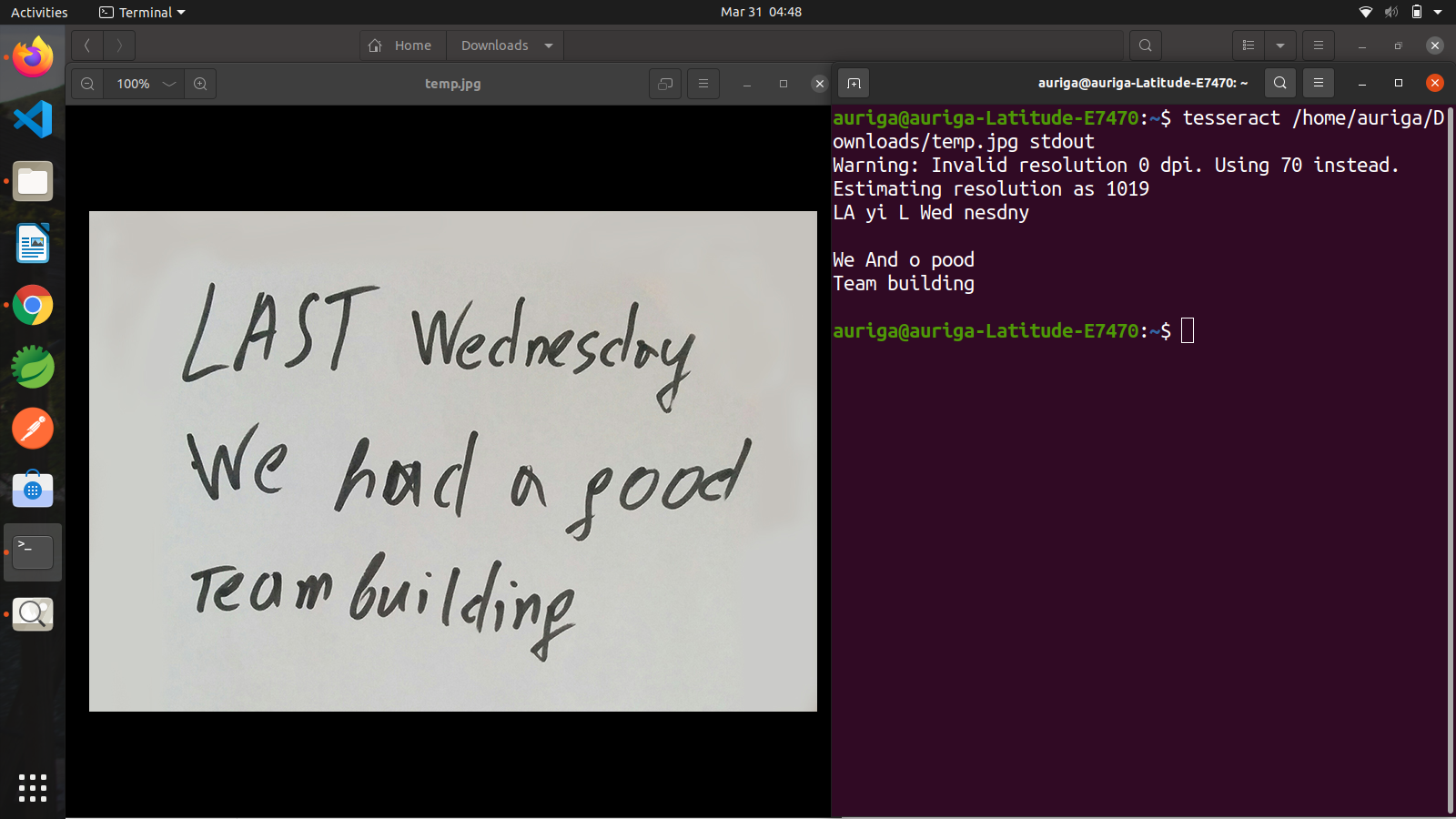
Task: Open the terminal hamburger menu
Action: (x=1318, y=83)
